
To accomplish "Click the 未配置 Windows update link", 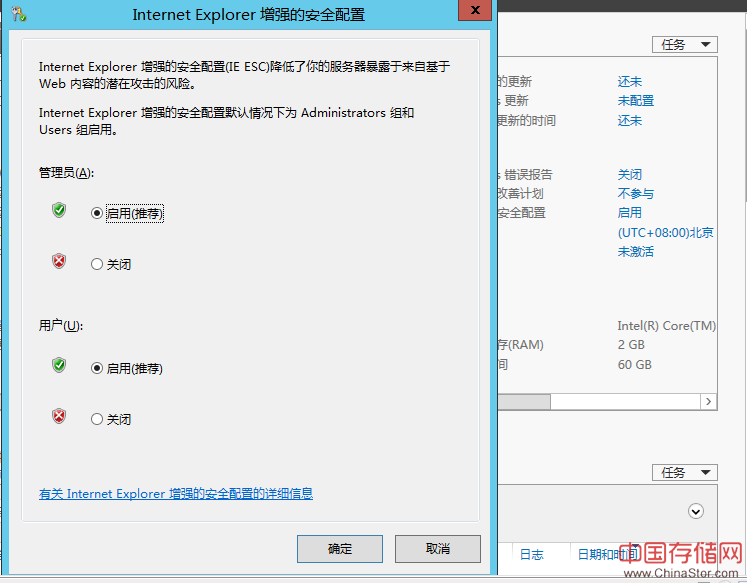I will tap(636, 101).
